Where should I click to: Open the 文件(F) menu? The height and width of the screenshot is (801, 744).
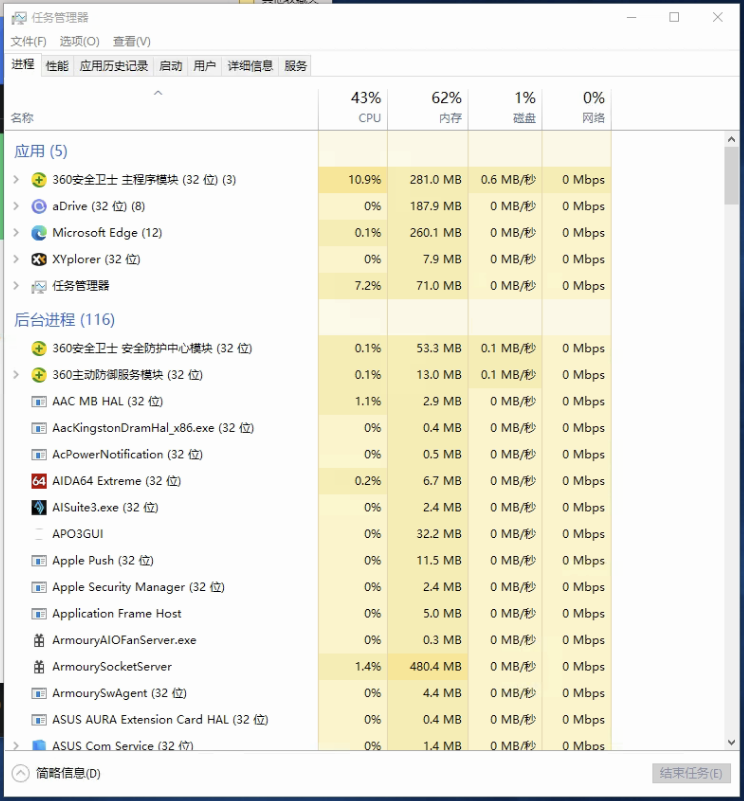point(29,41)
